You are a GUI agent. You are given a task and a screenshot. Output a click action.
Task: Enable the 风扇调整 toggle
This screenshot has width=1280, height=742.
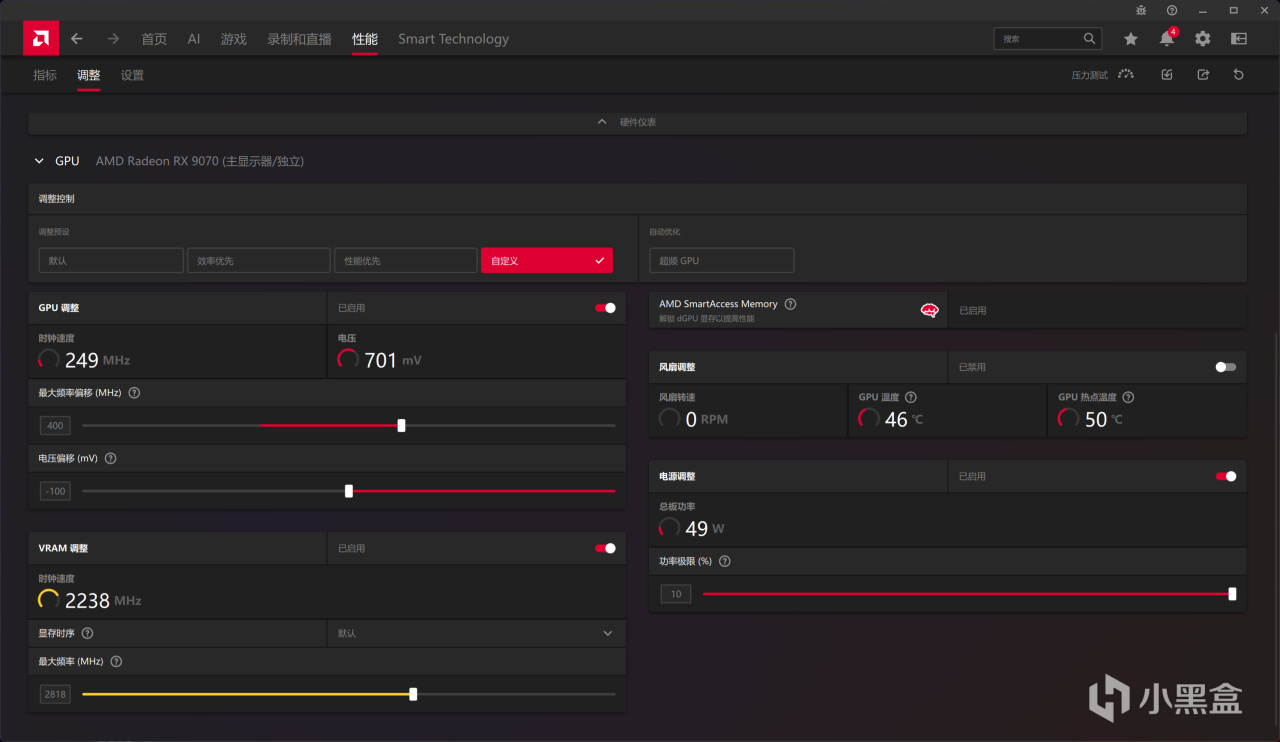1226,367
